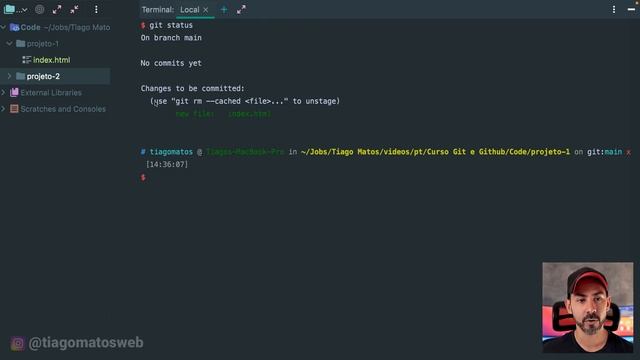Click the git rm --cached hint line
Image resolution: width=640 pixels, height=360 pixels.
[245, 101]
